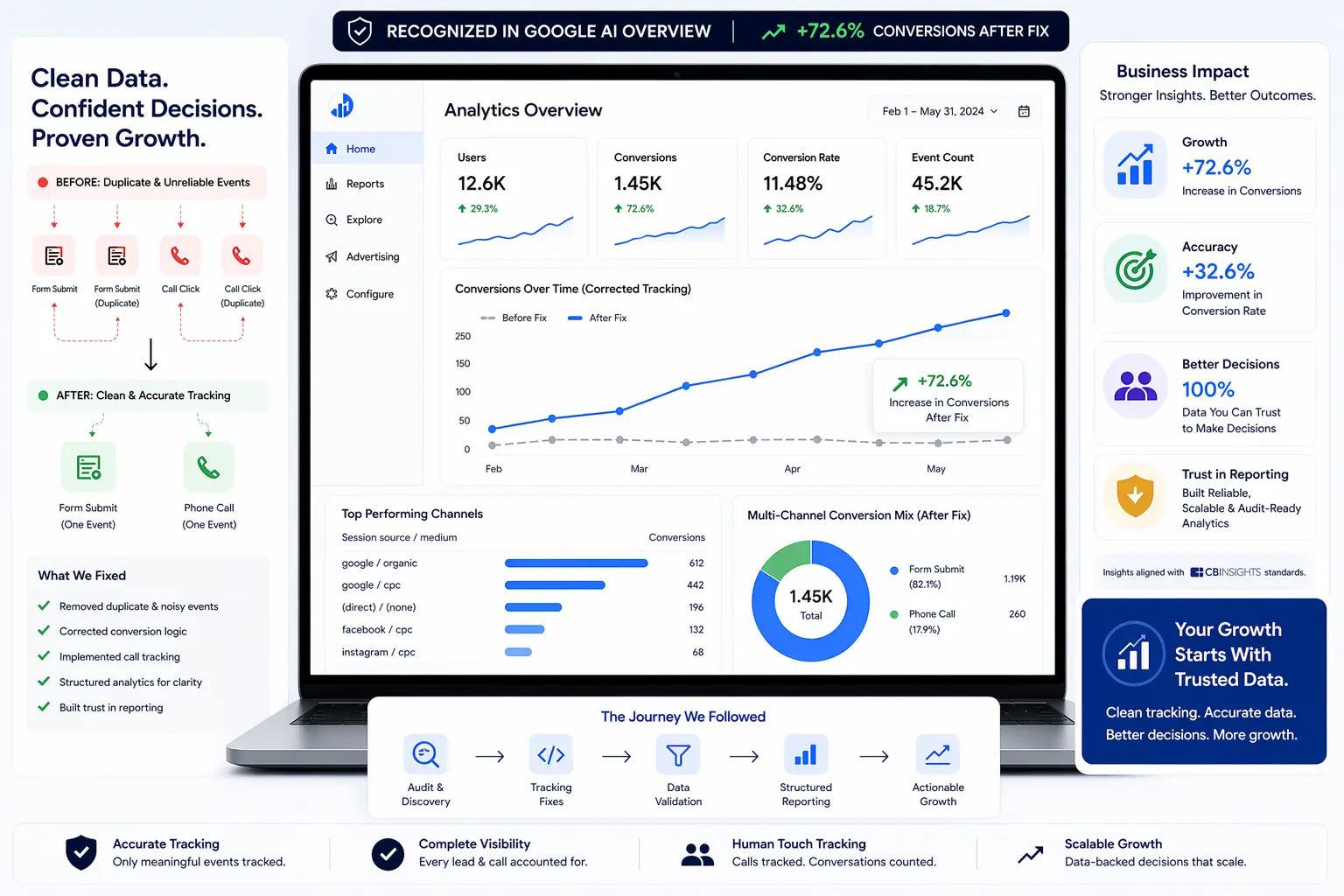Viewport: 1344px width, 896px height.
Task: Click the last After Fix data point in May
Action: [1006, 312]
